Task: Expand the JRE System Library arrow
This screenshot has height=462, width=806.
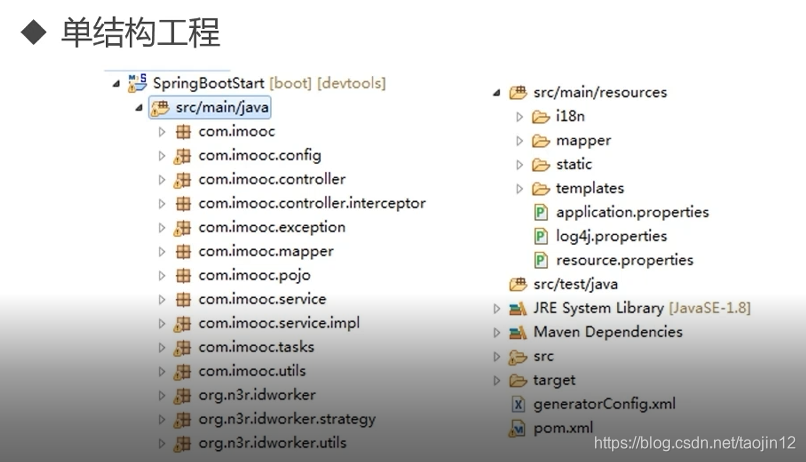Action: [x=497, y=309]
